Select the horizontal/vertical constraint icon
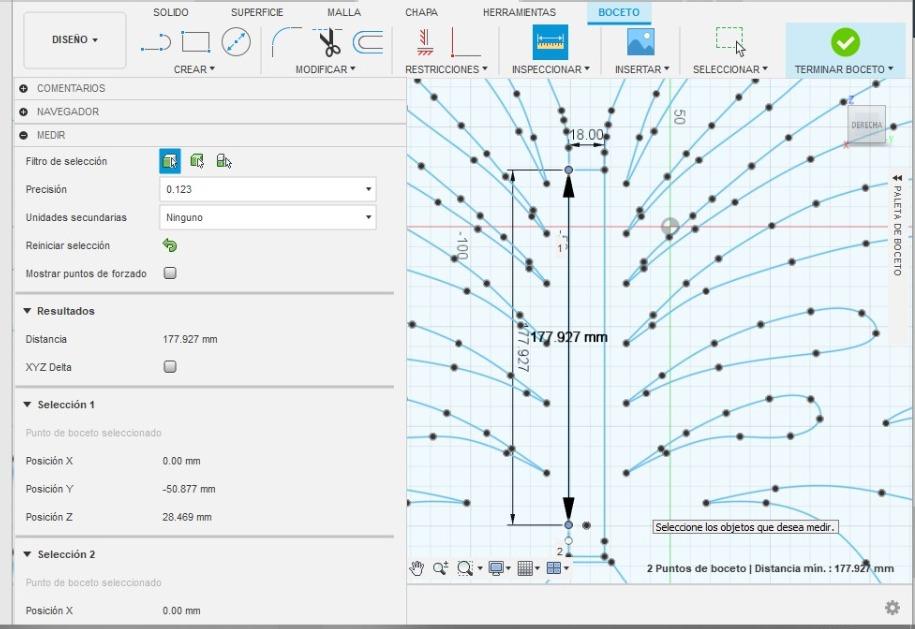 425,42
